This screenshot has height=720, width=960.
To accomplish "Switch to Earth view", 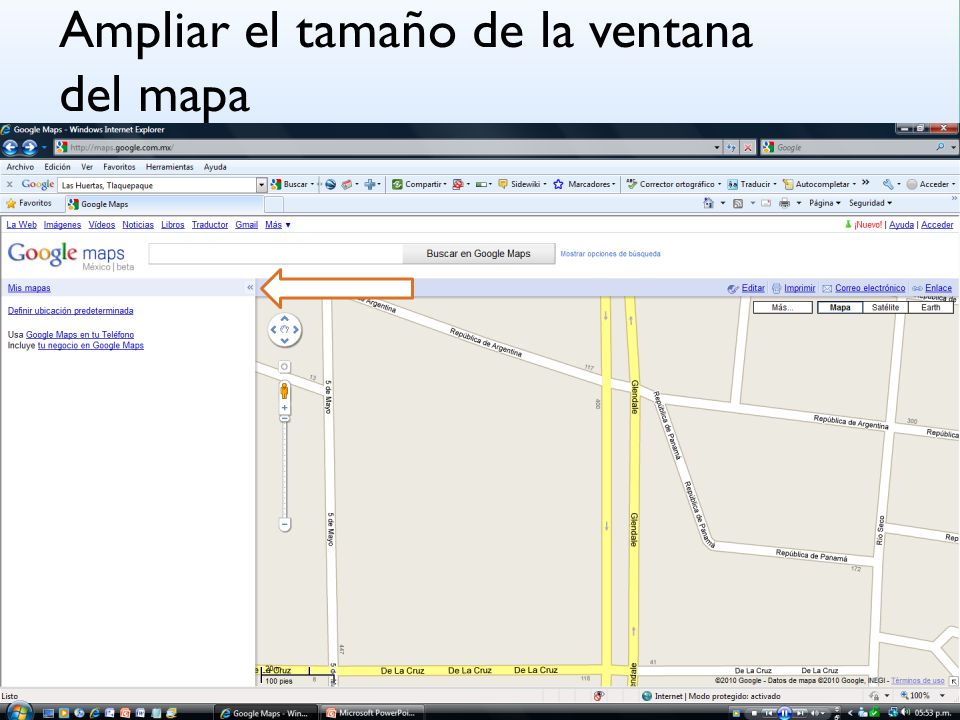I will pos(931,307).
